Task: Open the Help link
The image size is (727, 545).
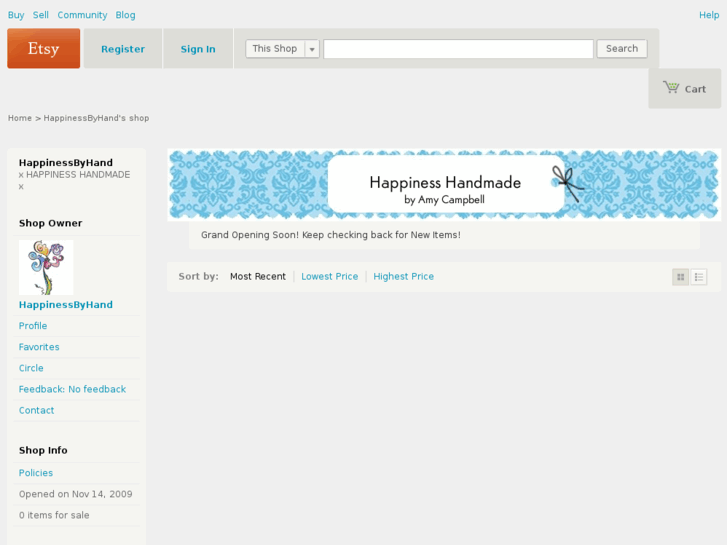Action: coord(709,15)
